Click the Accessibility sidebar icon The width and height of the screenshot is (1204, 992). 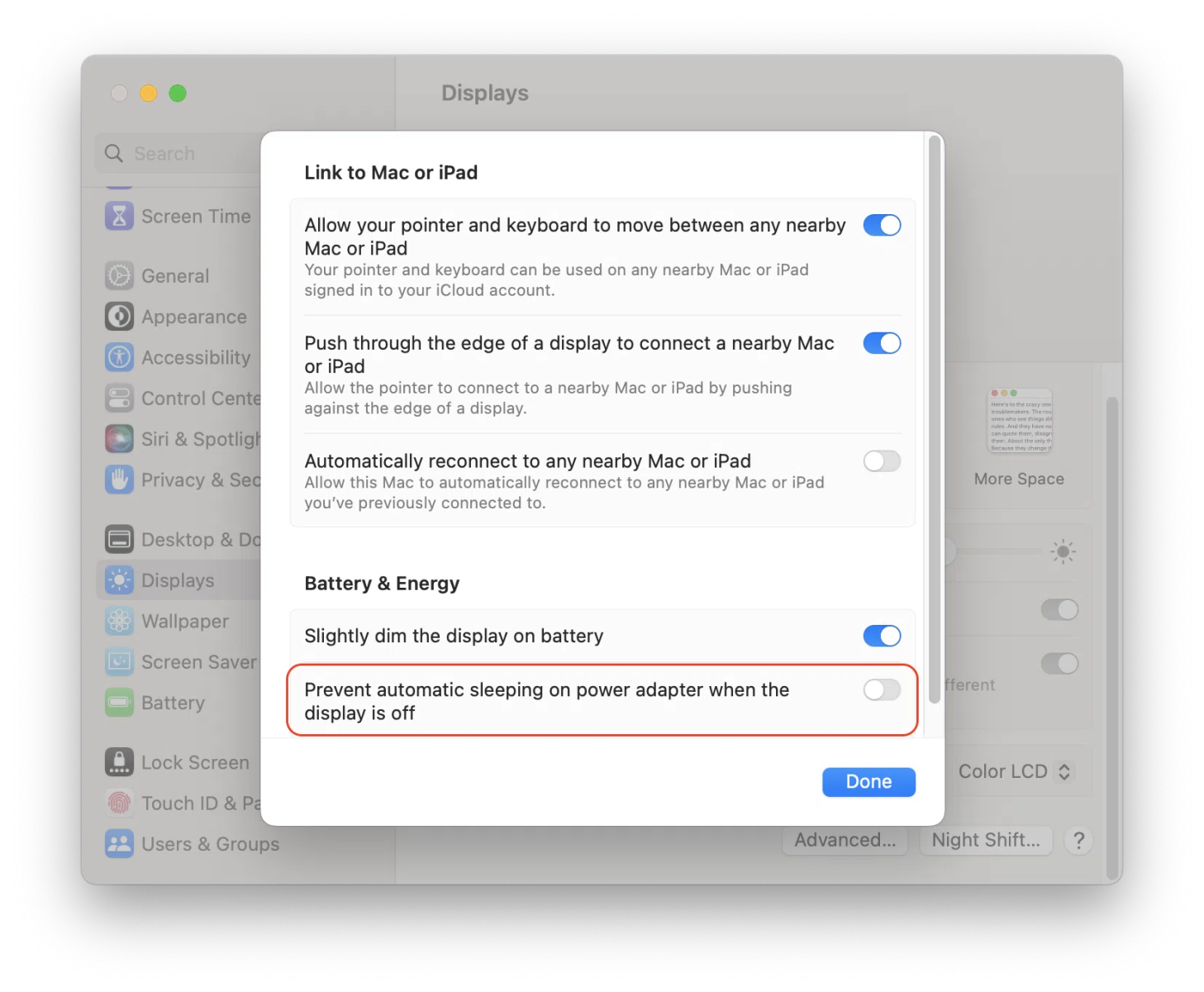(x=119, y=357)
